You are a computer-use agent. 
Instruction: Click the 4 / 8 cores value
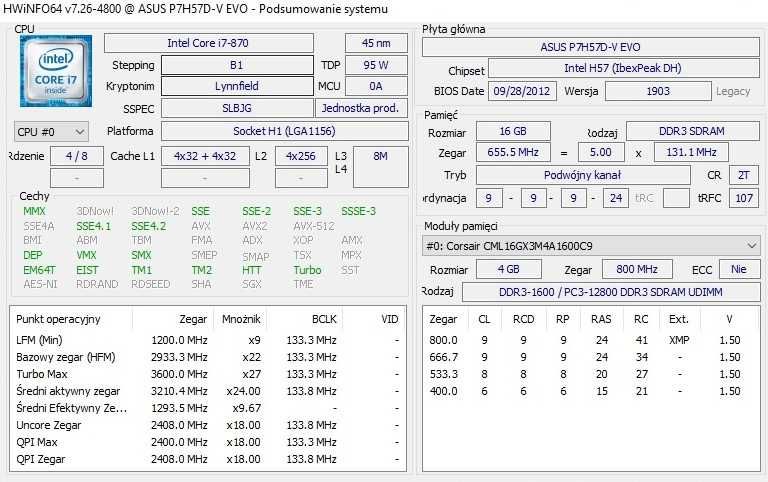pyautogui.click(x=77, y=156)
